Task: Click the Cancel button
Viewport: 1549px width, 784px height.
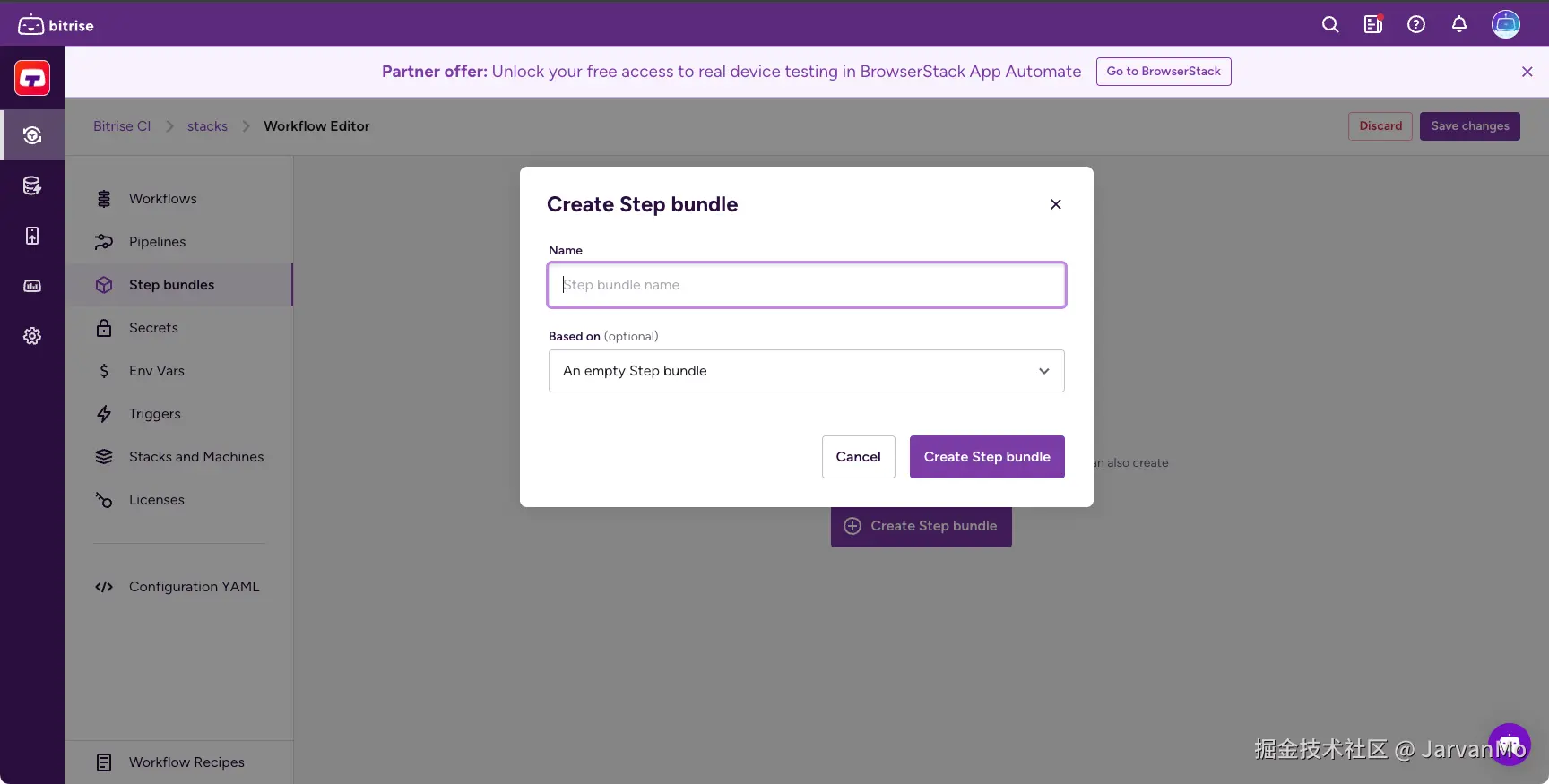Action: click(x=858, y=457)
